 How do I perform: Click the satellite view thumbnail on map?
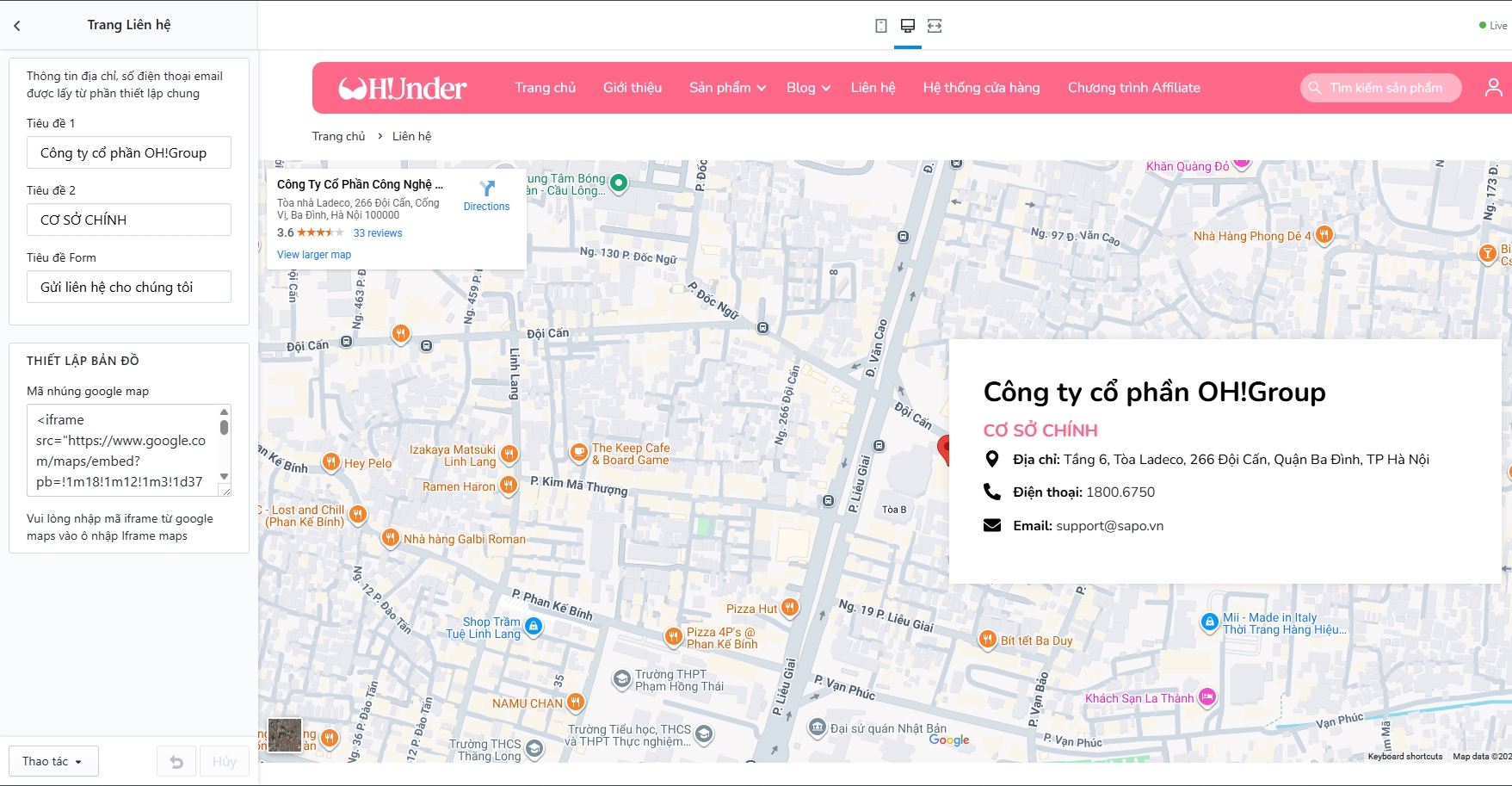tap(285, 735)
